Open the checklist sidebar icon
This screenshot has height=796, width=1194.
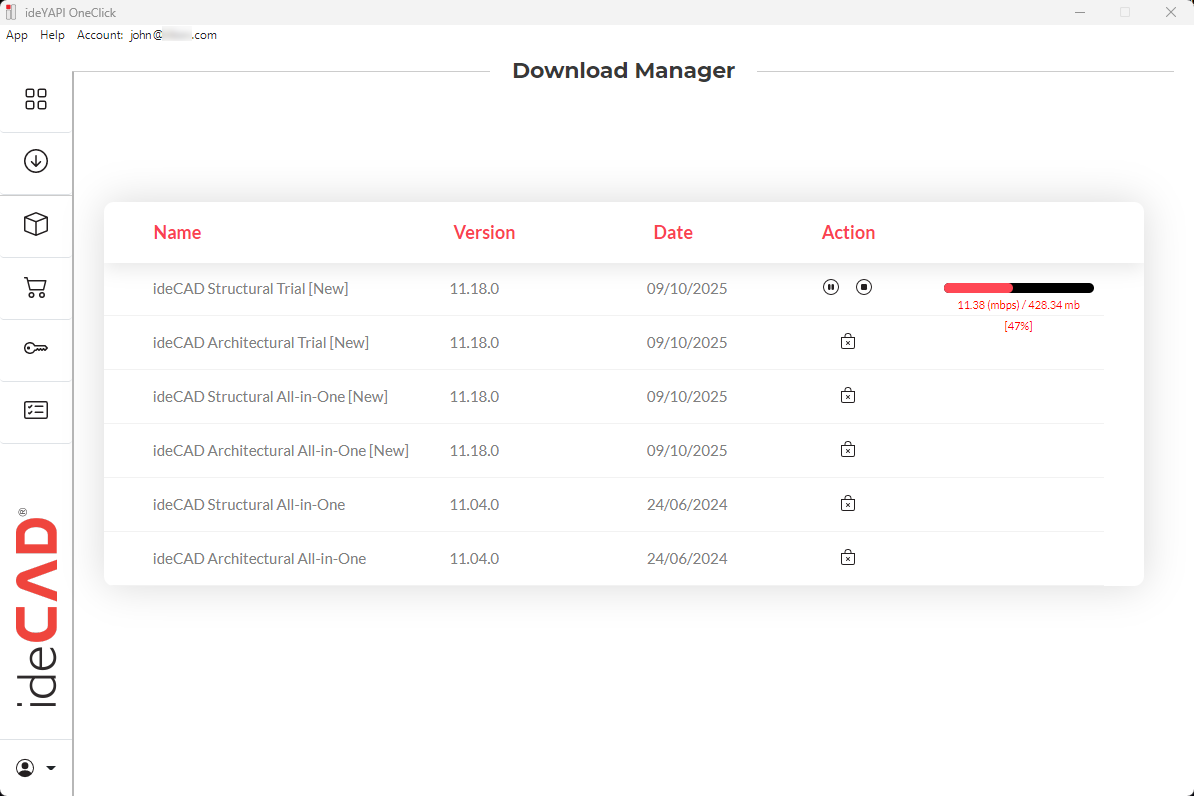click(x=36, y=410)
